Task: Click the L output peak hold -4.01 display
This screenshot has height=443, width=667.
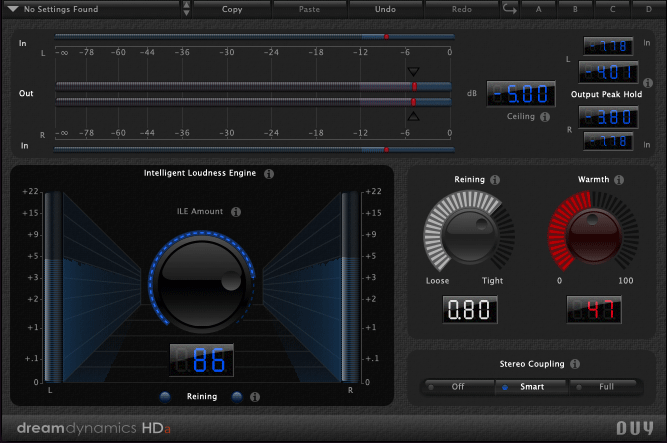Action: point(608,72)
